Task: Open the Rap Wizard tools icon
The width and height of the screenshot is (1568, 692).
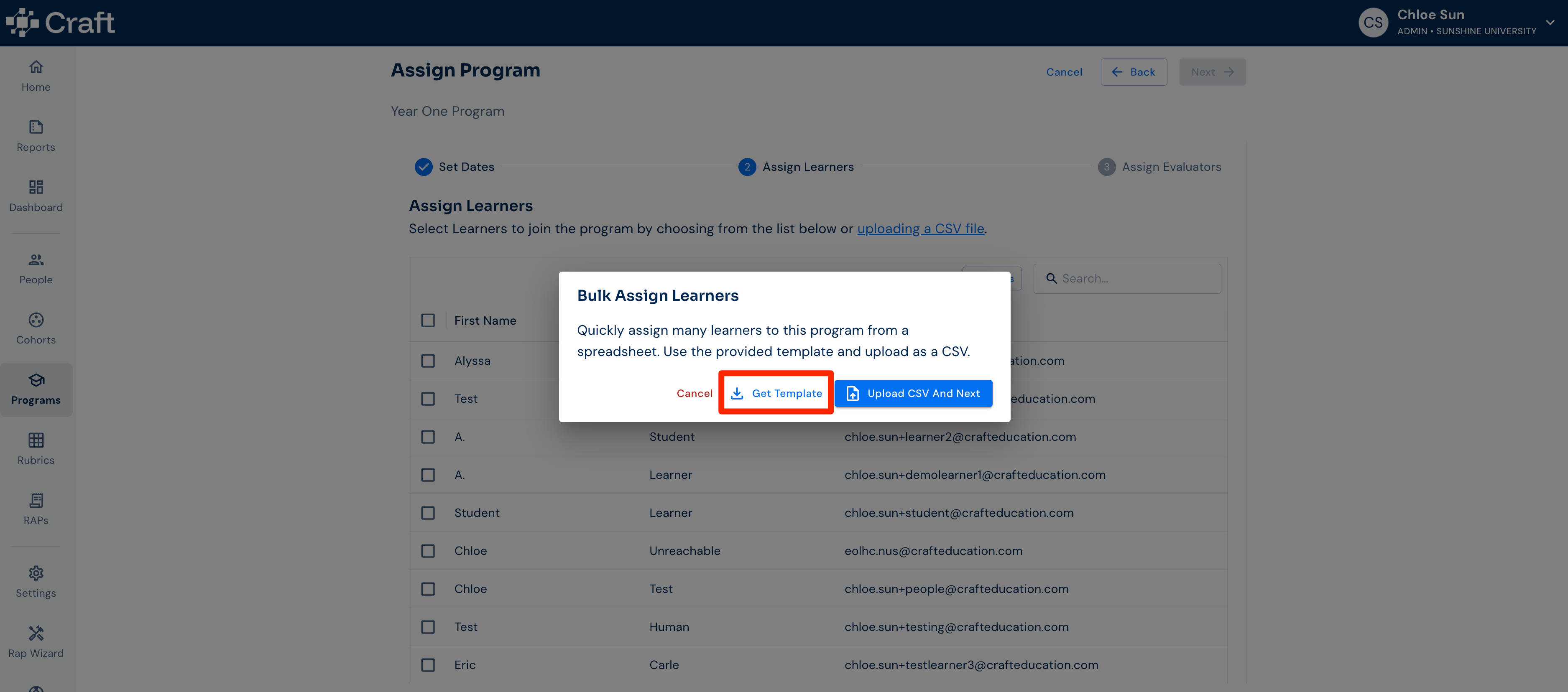Action: 36,633
